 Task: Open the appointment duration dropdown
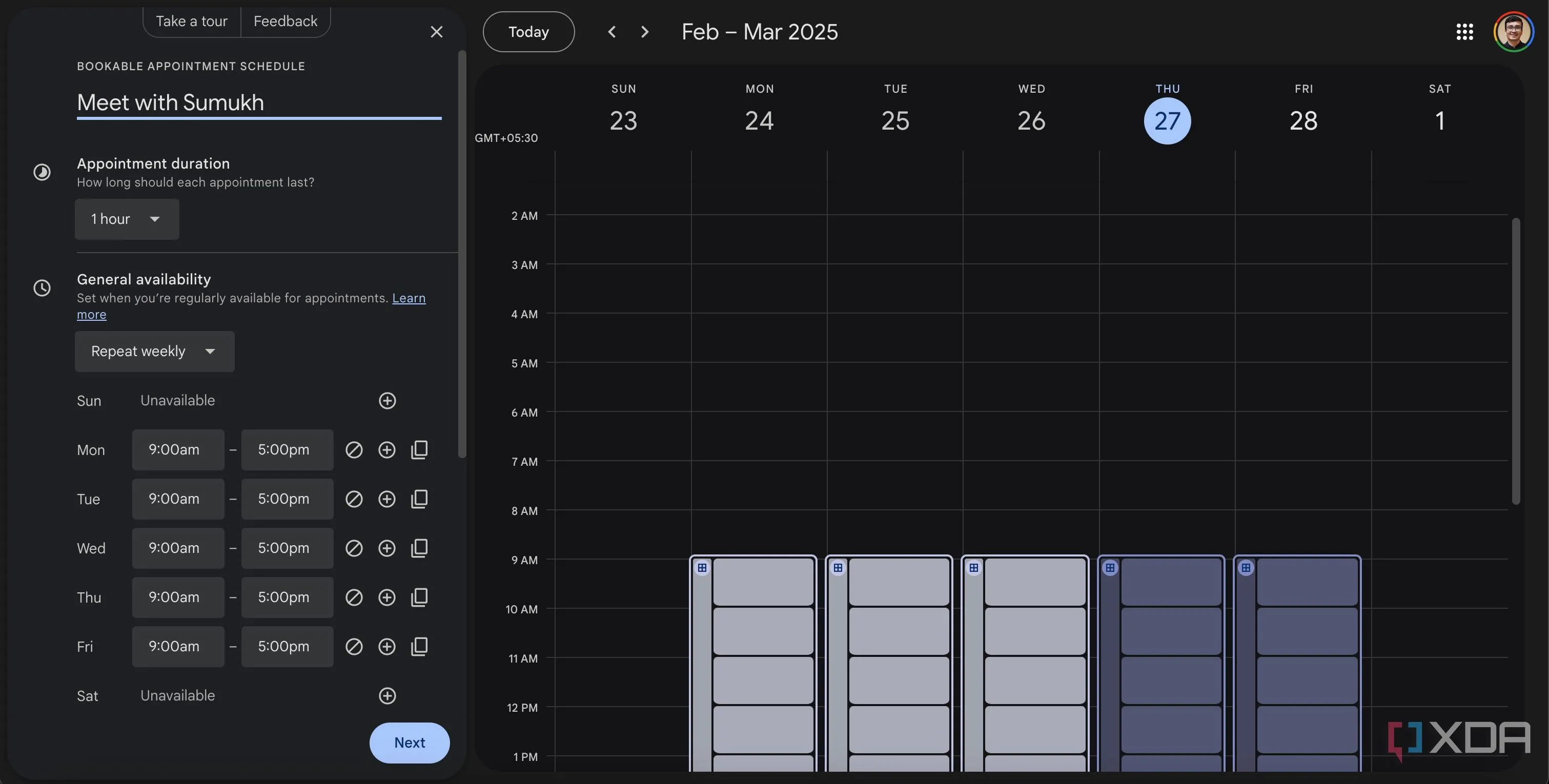click(x=126, y=219)
